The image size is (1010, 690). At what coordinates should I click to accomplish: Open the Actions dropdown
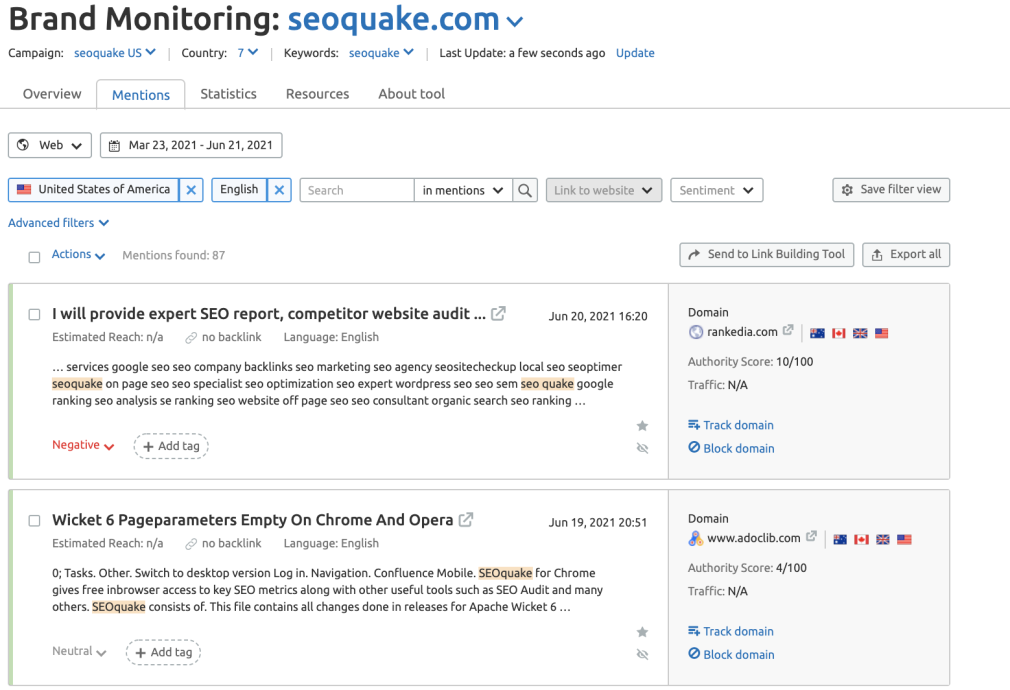78,254
